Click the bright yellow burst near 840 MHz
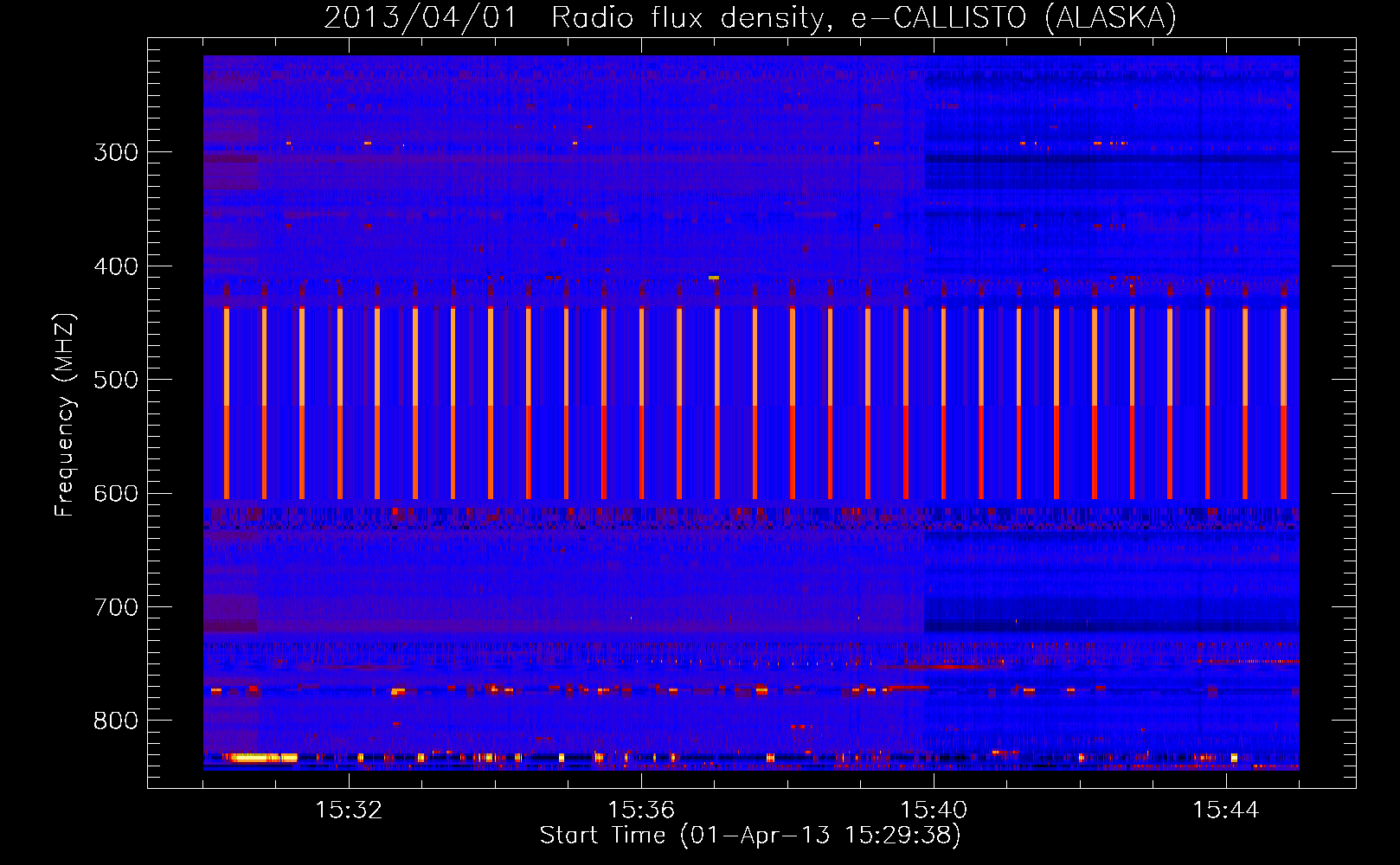The width and height of the screenshot is (1400, 865). point(262,758)
